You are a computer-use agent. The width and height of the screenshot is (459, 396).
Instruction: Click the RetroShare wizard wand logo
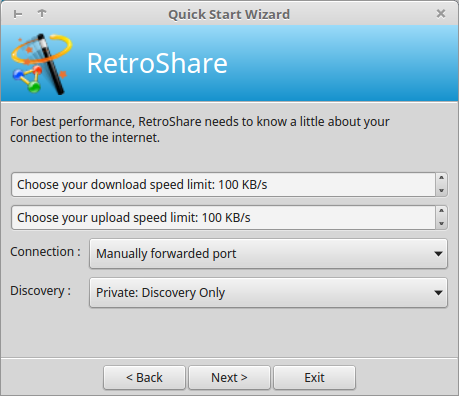(x=41, y=63)
